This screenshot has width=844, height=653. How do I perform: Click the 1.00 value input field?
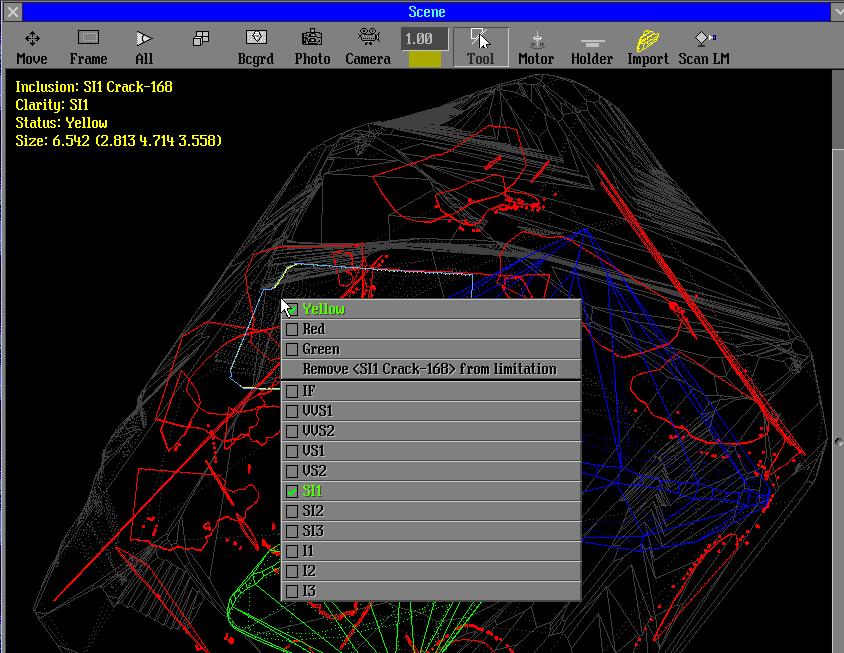(424, 39)
